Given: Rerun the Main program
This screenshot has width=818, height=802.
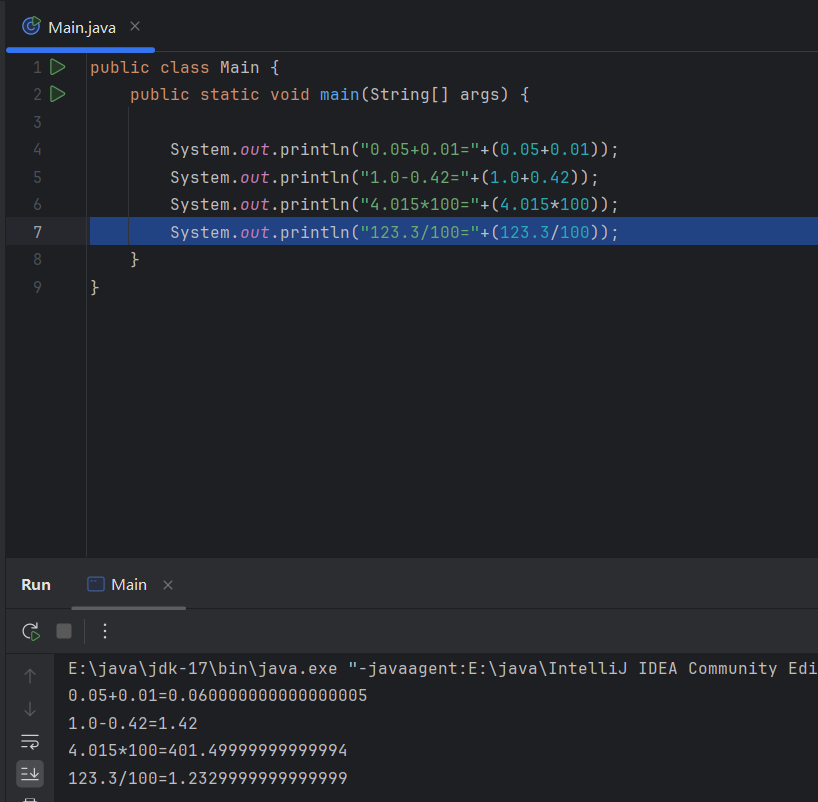Looking at the screenshot, I should [31, 631].
